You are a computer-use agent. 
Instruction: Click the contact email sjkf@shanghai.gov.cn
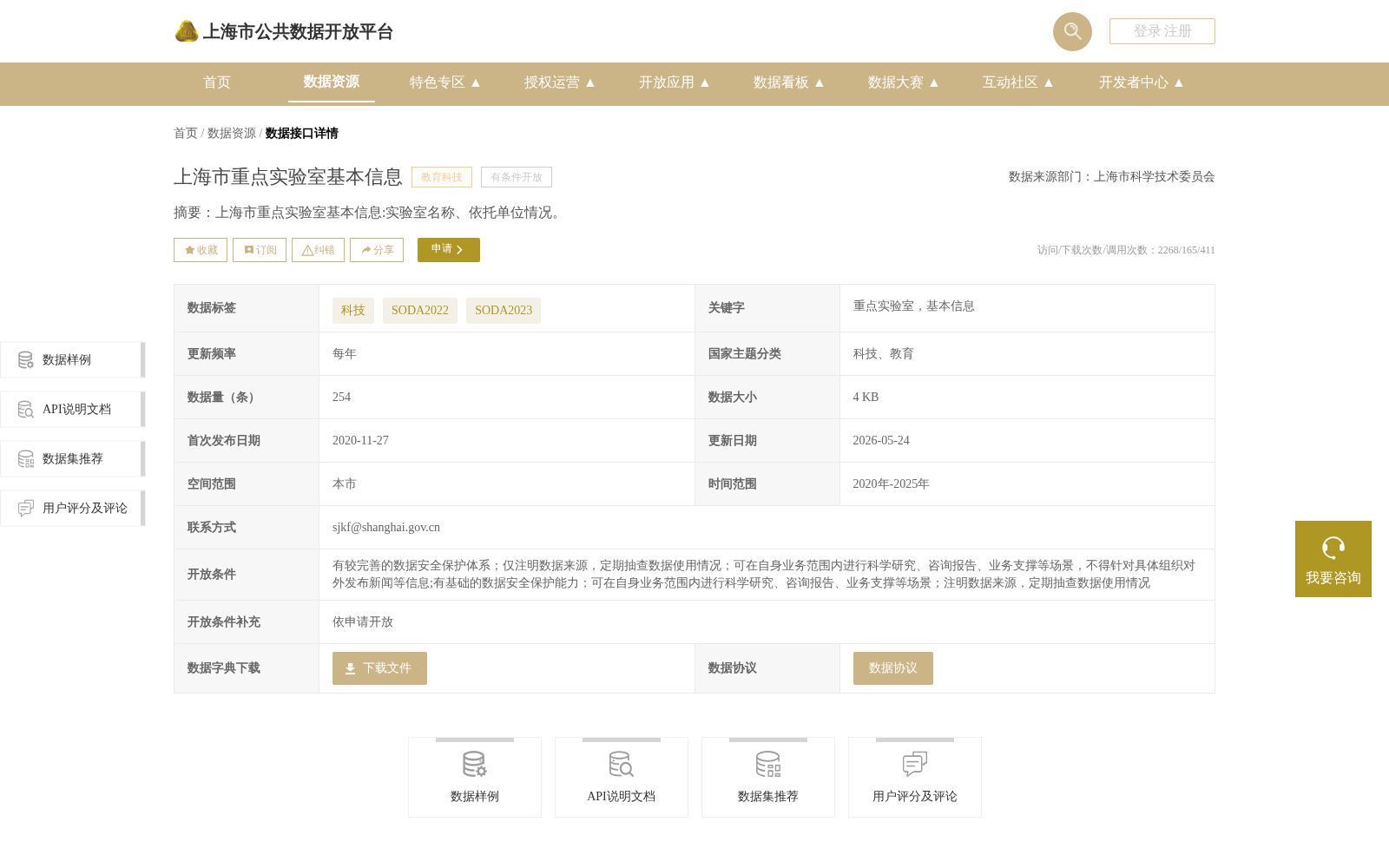(386, 528)
